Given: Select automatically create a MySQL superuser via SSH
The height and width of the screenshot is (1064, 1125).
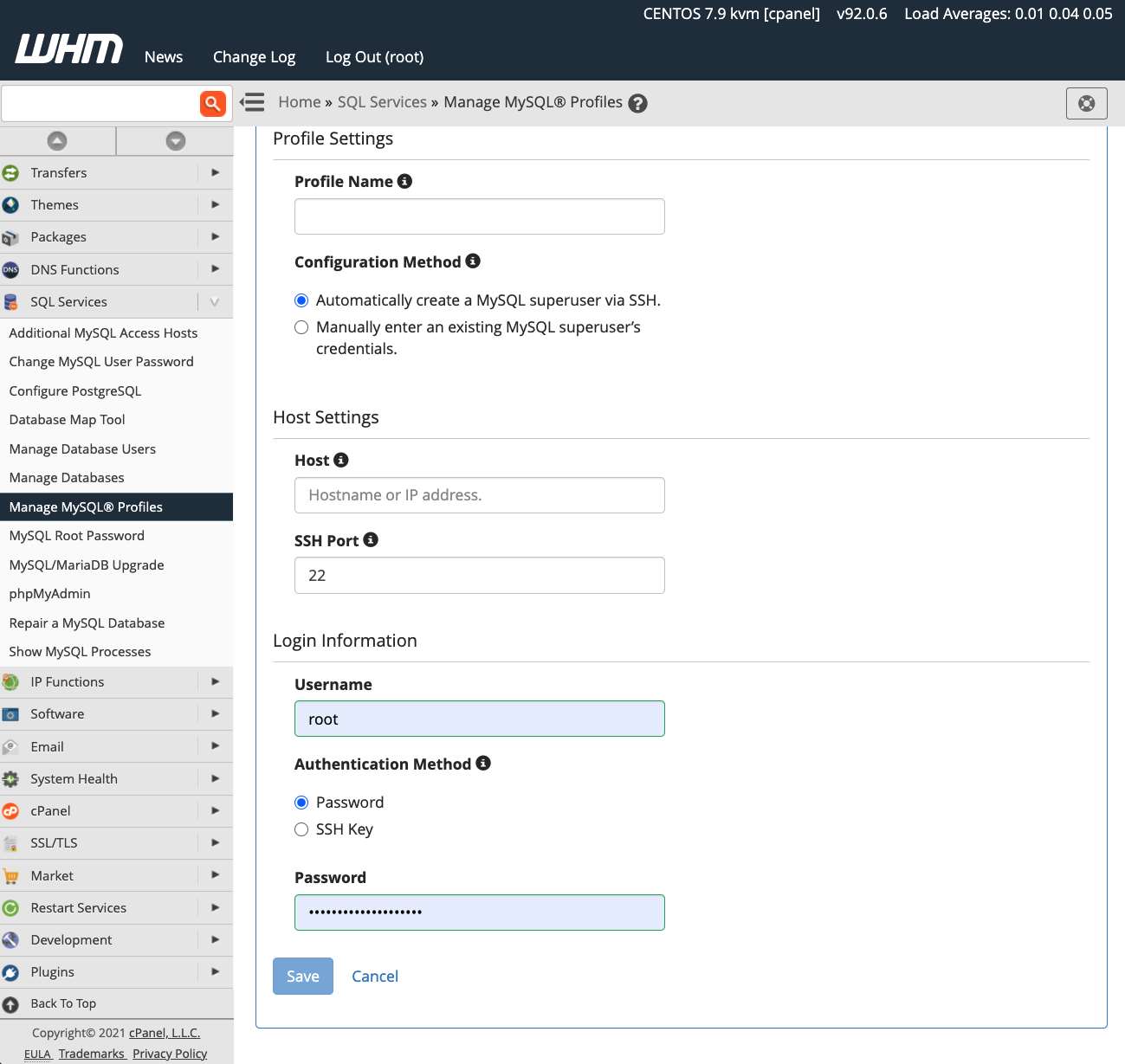Looking at the screenshot, I should pos(301,300).
